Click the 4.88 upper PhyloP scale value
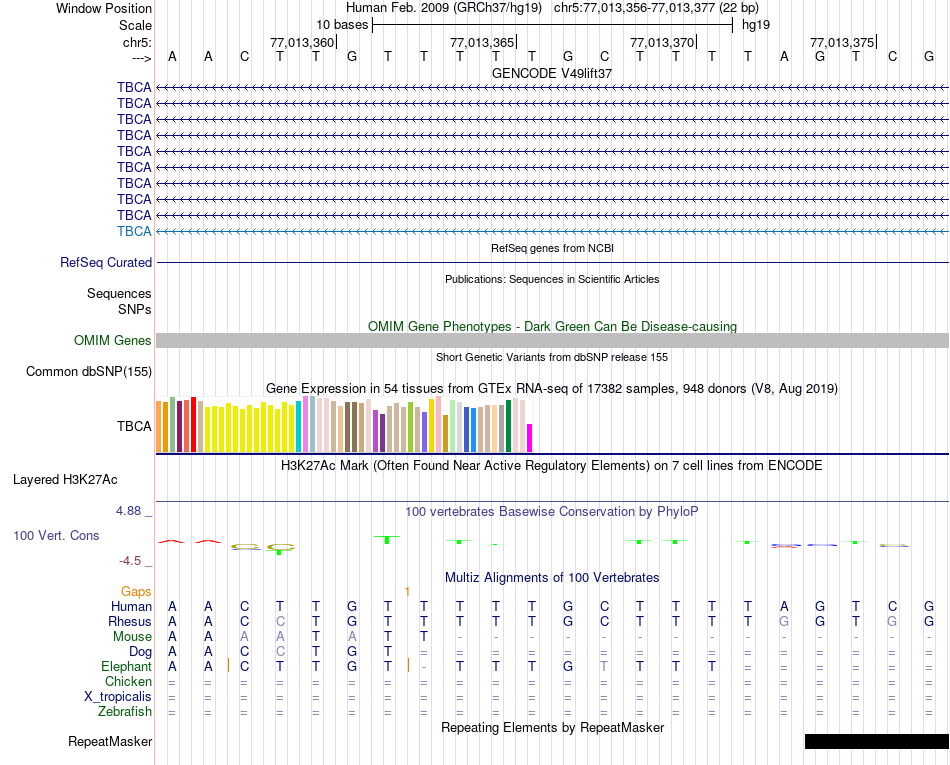 click(128, 511)
